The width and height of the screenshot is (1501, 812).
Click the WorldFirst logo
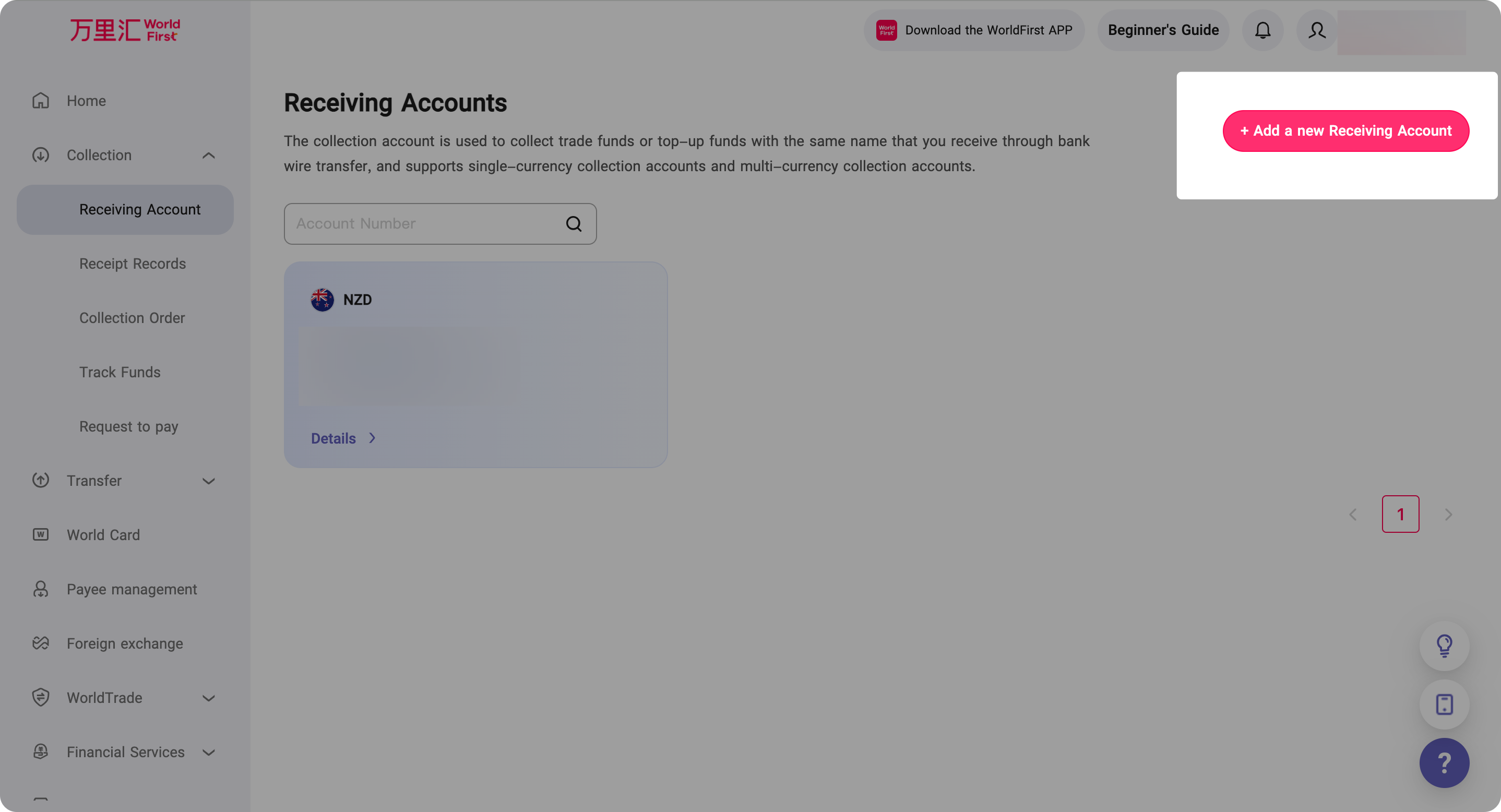click(125, 30)
